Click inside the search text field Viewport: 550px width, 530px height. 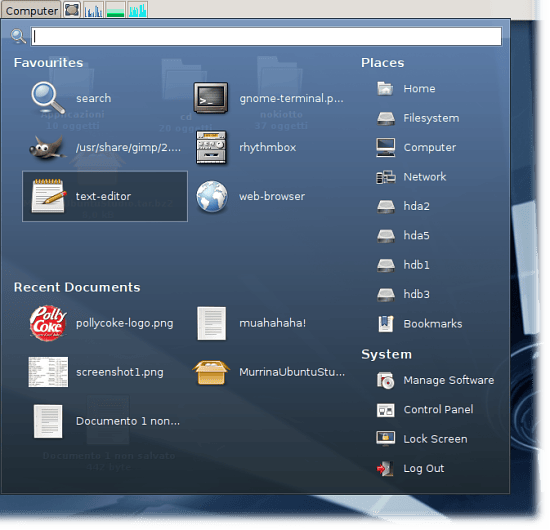[x=266, y=36]
